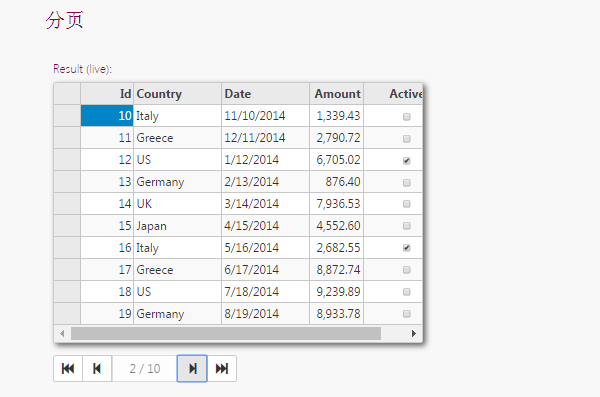The image size is (600, 397).
Task: Select Amount cell 8,872.74
Action: 336,270
